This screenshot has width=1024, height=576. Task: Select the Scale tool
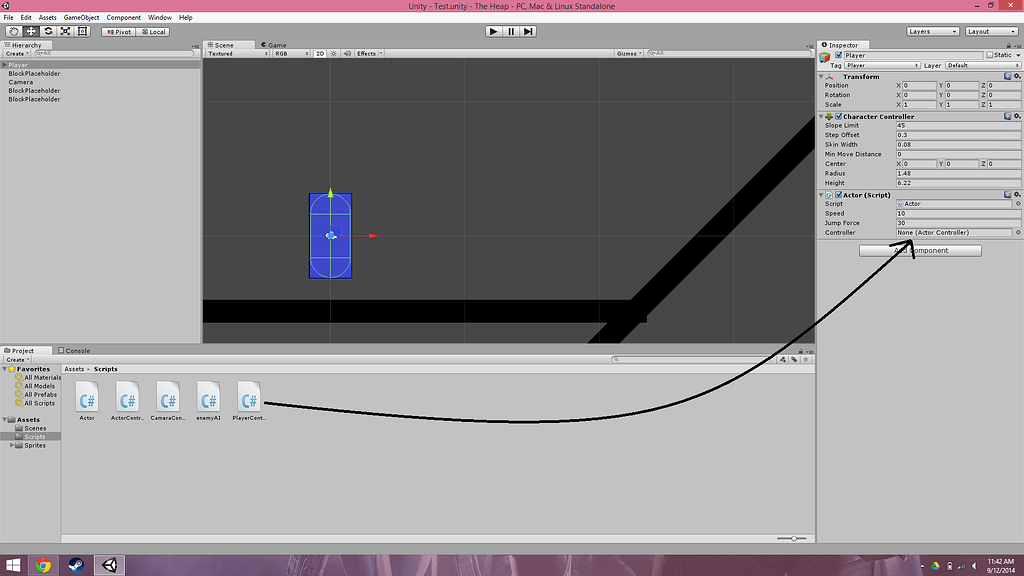coord(65,31)
